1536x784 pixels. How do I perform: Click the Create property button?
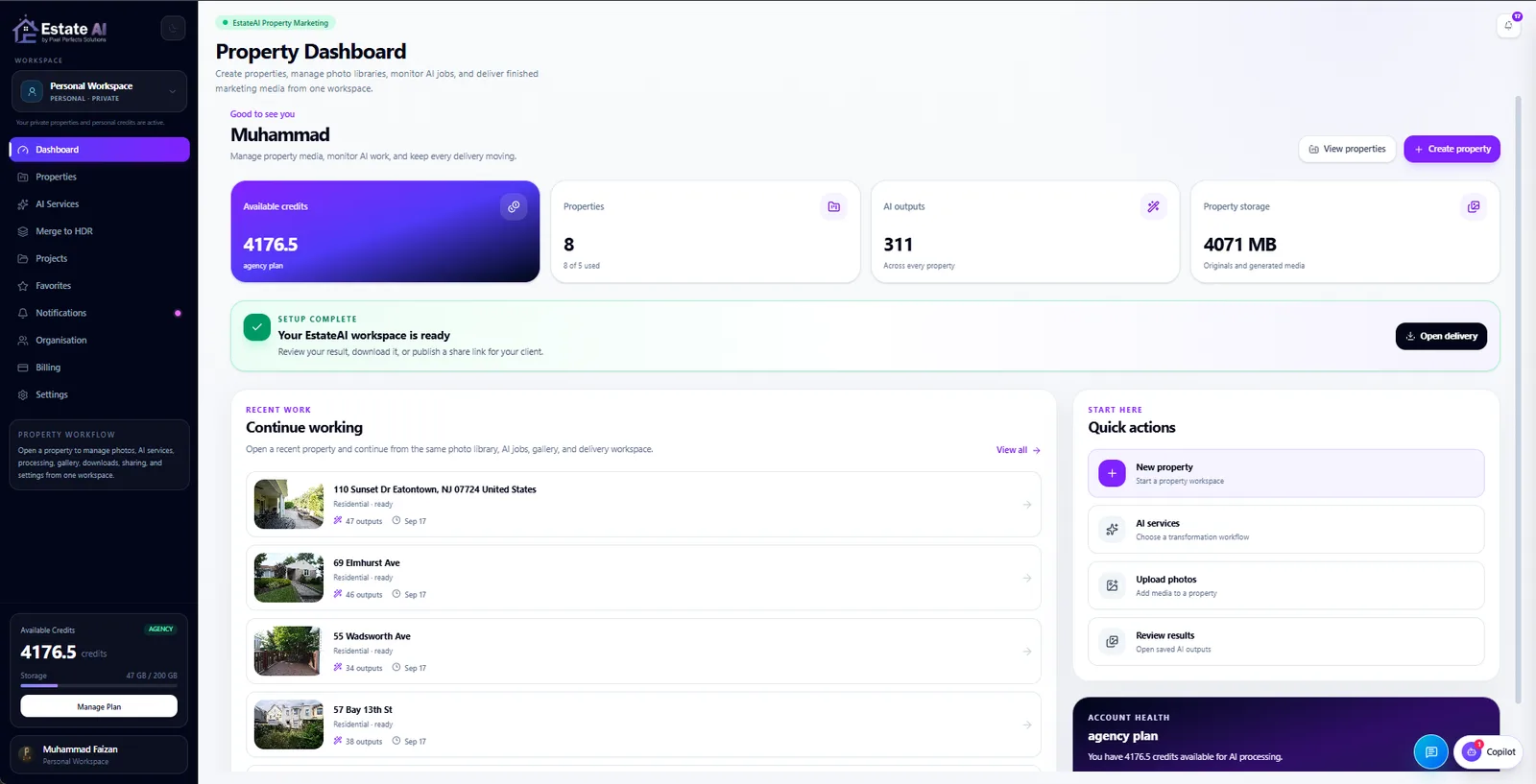pyautogui.click(x=1452, y=149)
